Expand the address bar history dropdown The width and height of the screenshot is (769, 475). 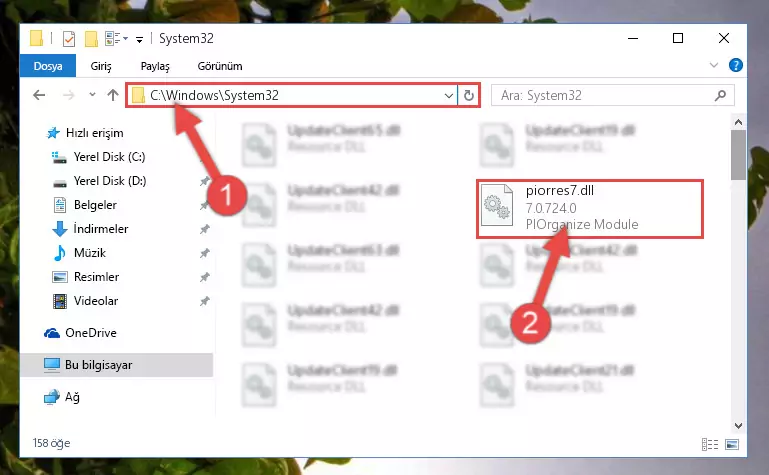448,96
